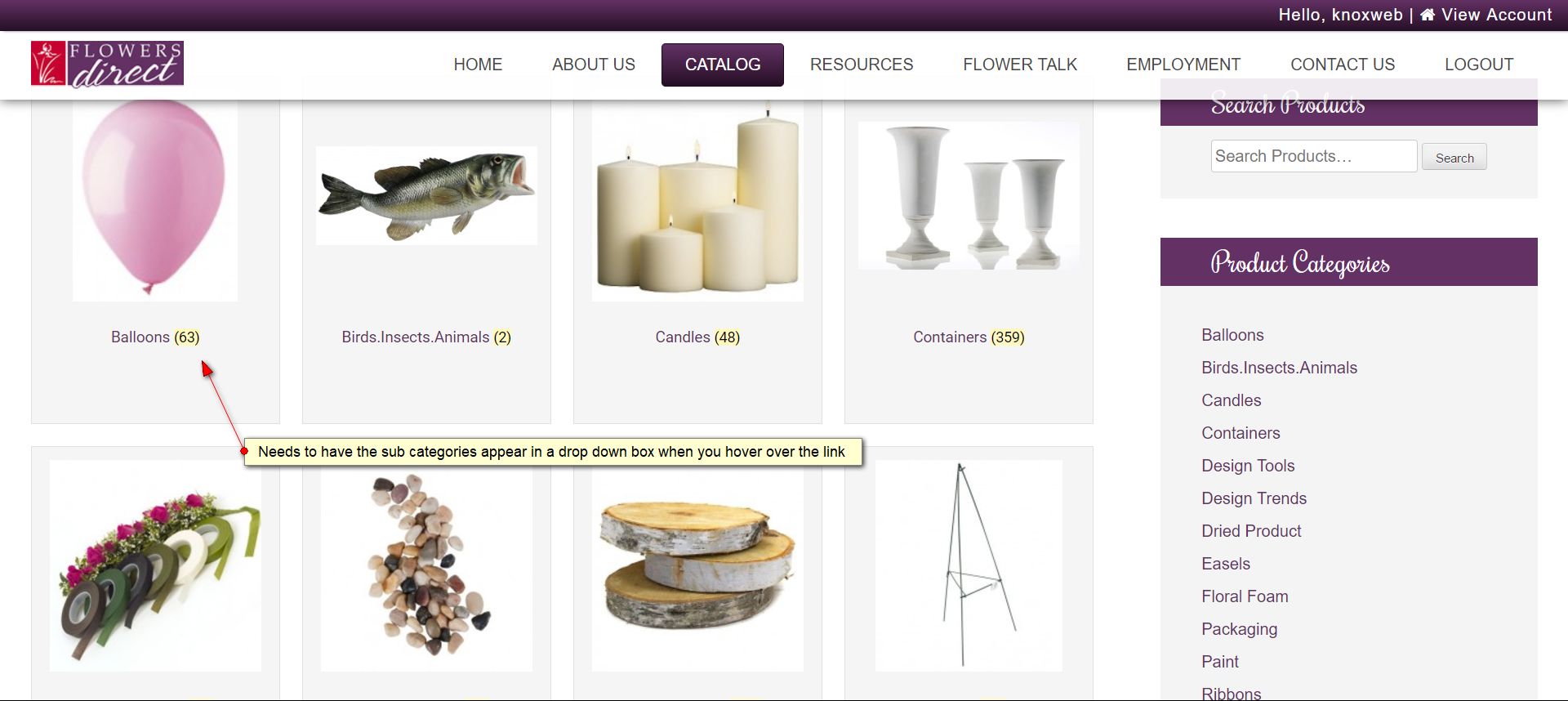Open the wire easel product image
Viewport: 1568px width, 701px height.
pos(969,565)
